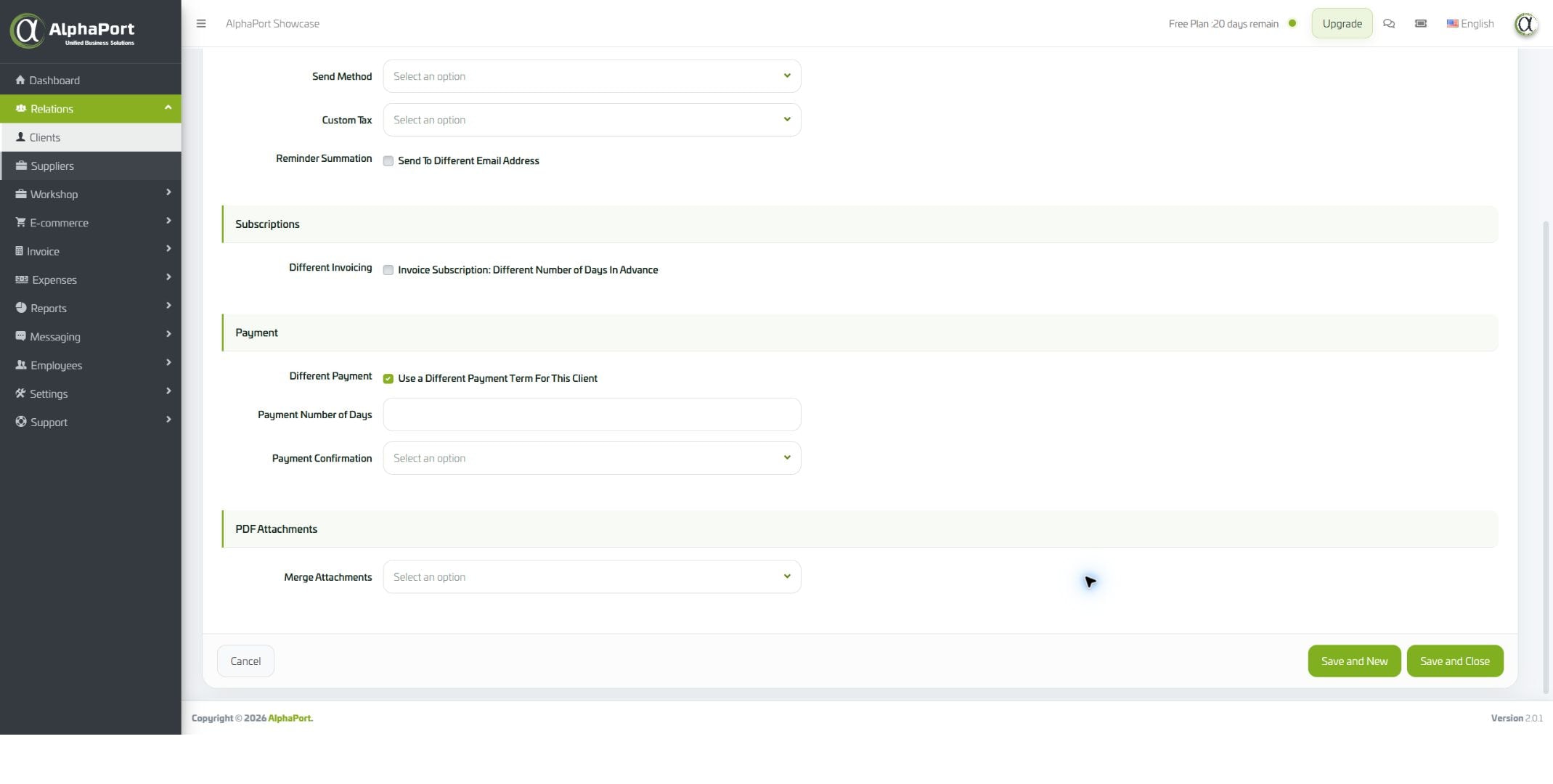The height and width of the screenshot is (784, 1553).
Task: Open the Dashboard menu item
Action: point(91,80)
